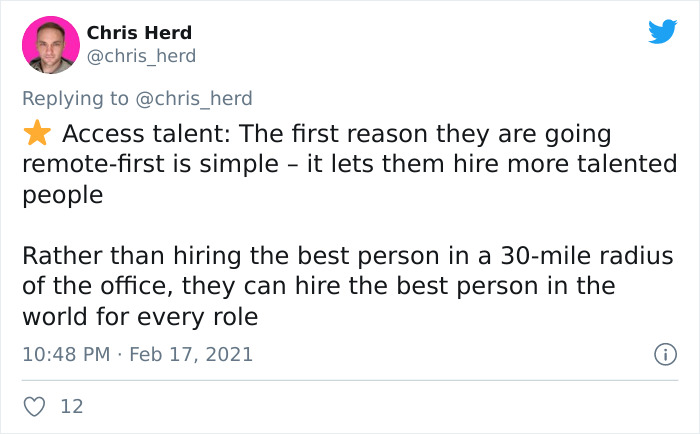Click the Twitter bird logo
Image resolution: width=700 pixels, height=434 pixels.
pyautogui.click(x=662, y=32)
